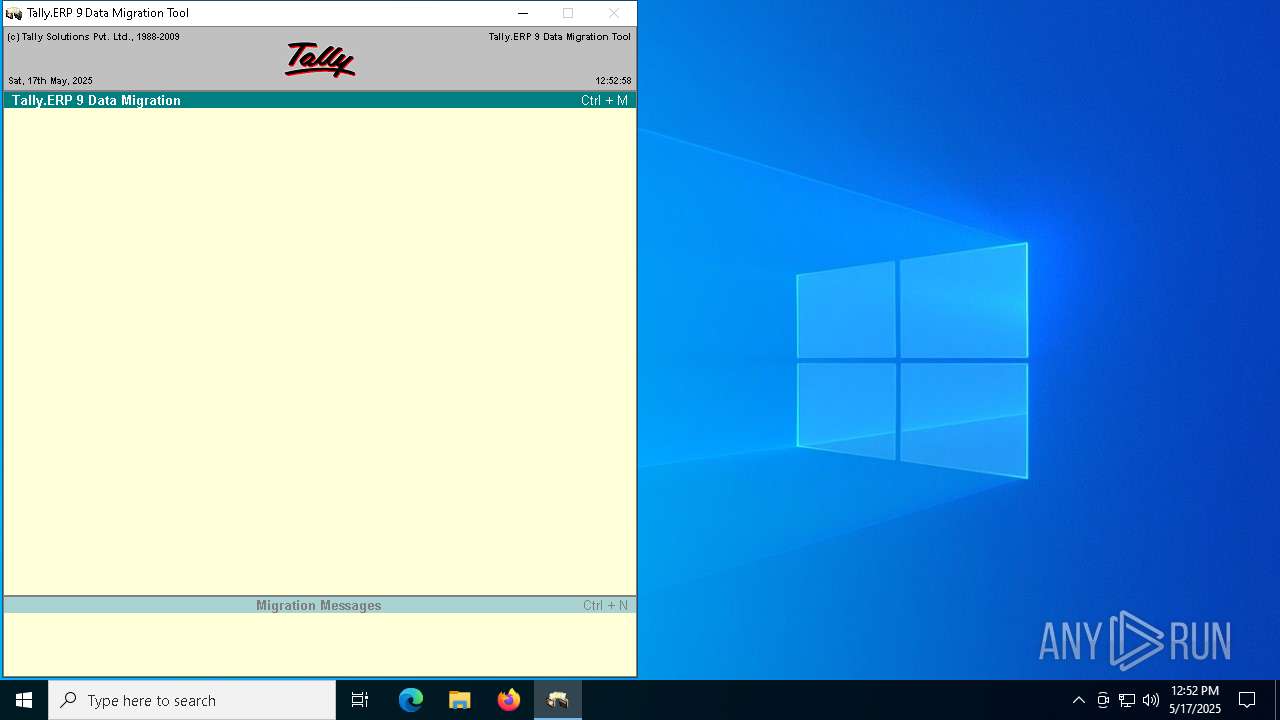This screenshot has height=720, width=1280.
Task: Open the volume control tray icon
Action: (1151, 700)
